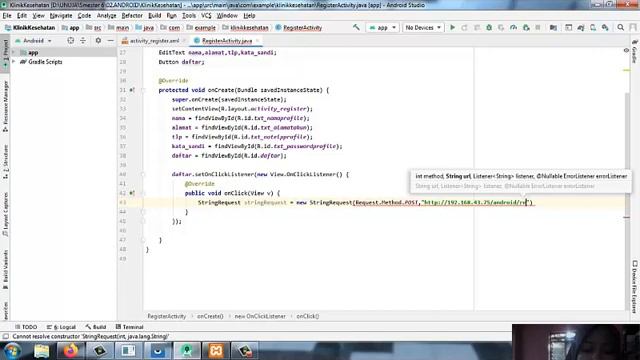The image size is (640, 360).
Task: Open the Help menu
Action: (249, 16)
